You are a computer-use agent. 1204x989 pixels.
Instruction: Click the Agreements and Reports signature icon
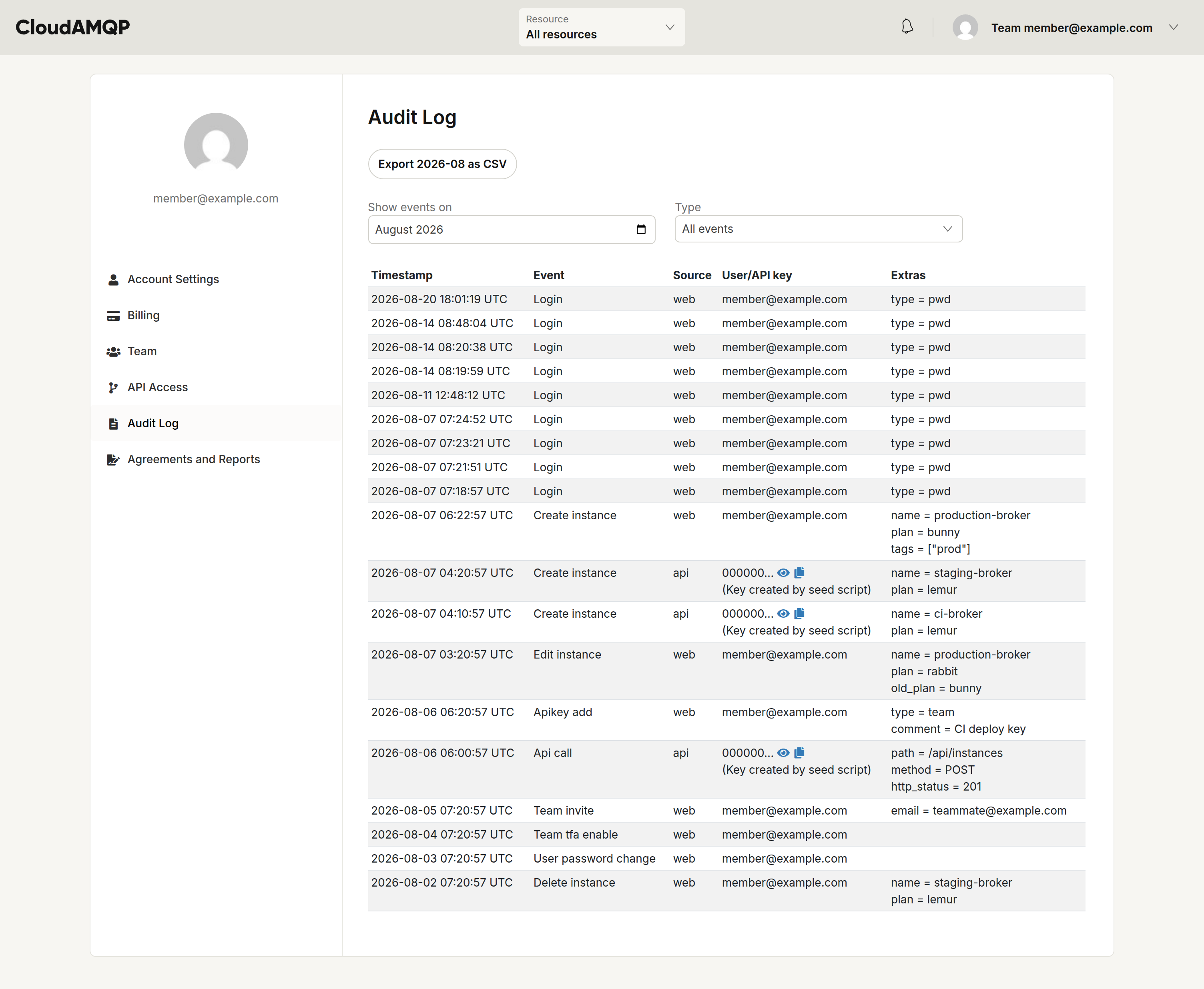coord(113,460)
